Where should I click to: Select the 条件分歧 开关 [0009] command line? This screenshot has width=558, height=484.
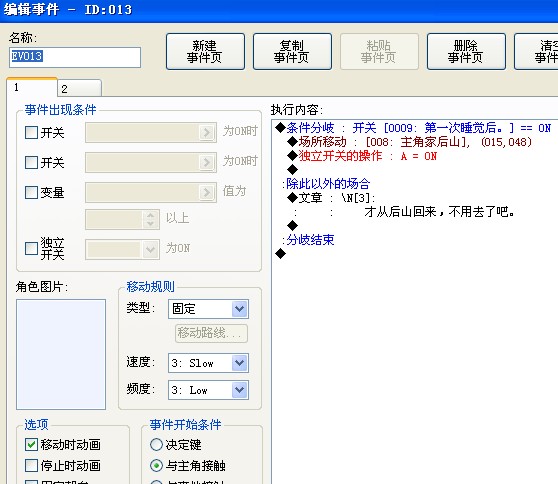click(x=413, y=128)
